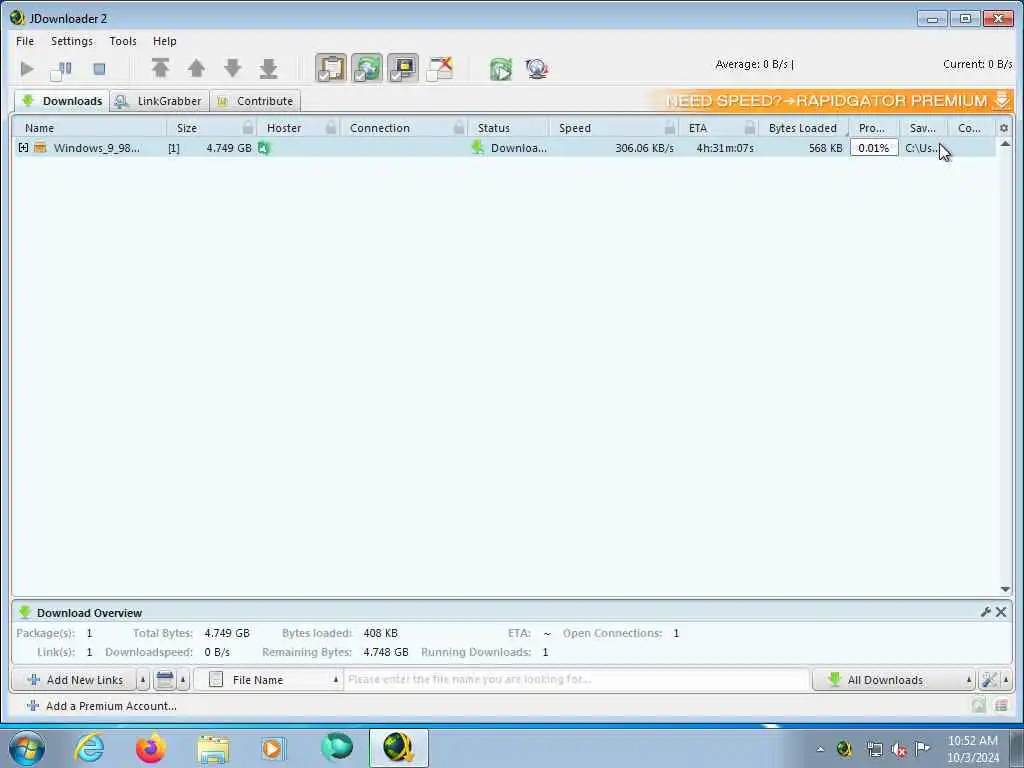
Task: Click scrollbar down arrow in downloads table
Action: click(1005, 589)
